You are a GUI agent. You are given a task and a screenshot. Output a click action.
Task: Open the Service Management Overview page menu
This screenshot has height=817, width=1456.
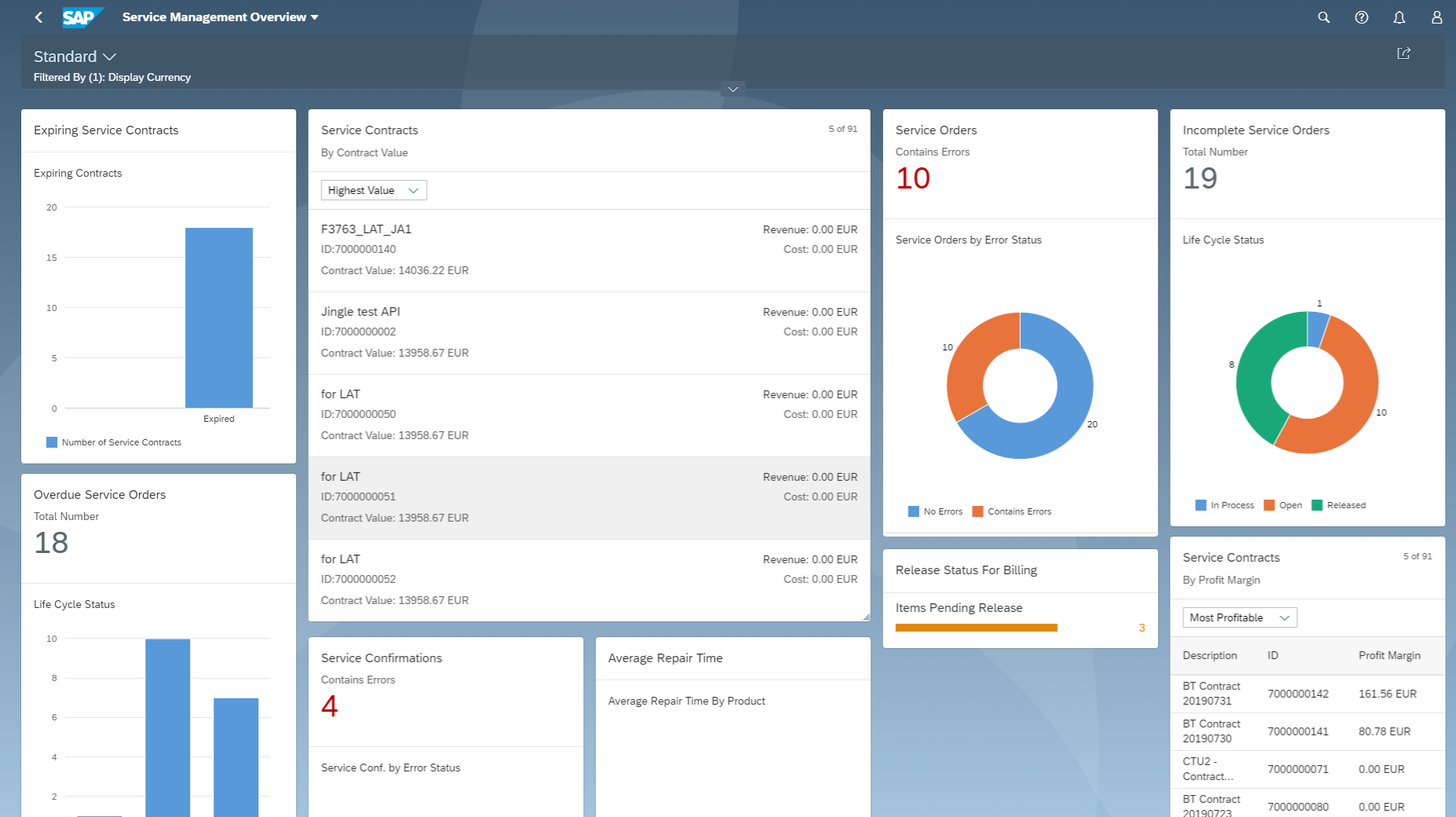coord(220,16)
